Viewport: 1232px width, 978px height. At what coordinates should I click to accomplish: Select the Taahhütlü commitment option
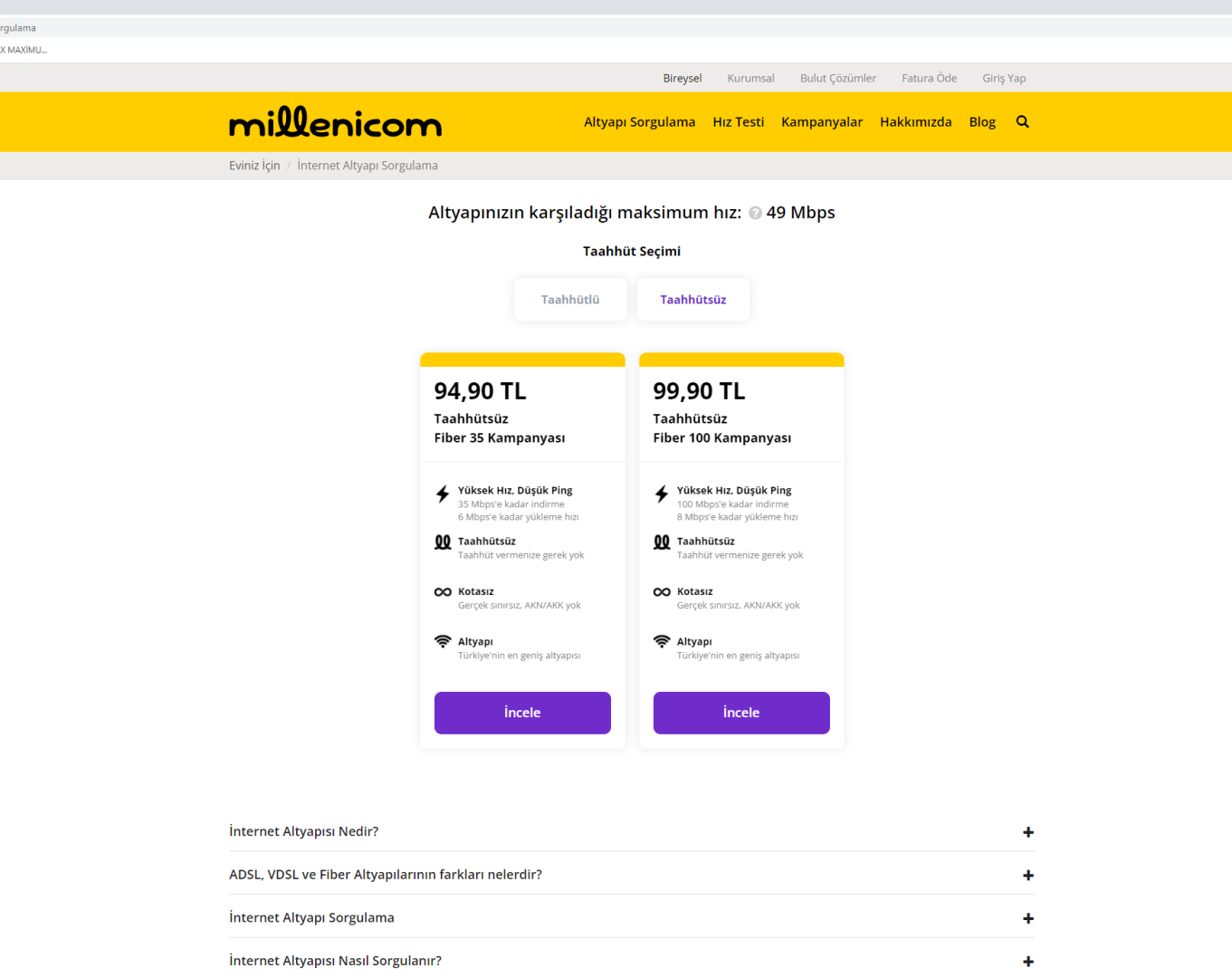tap(570, 300)
